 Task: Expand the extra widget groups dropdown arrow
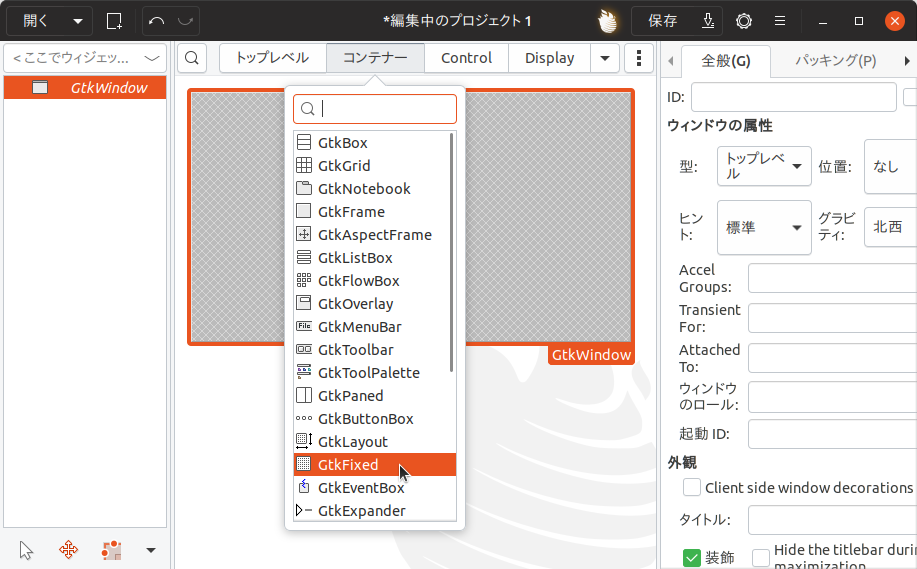605,58
